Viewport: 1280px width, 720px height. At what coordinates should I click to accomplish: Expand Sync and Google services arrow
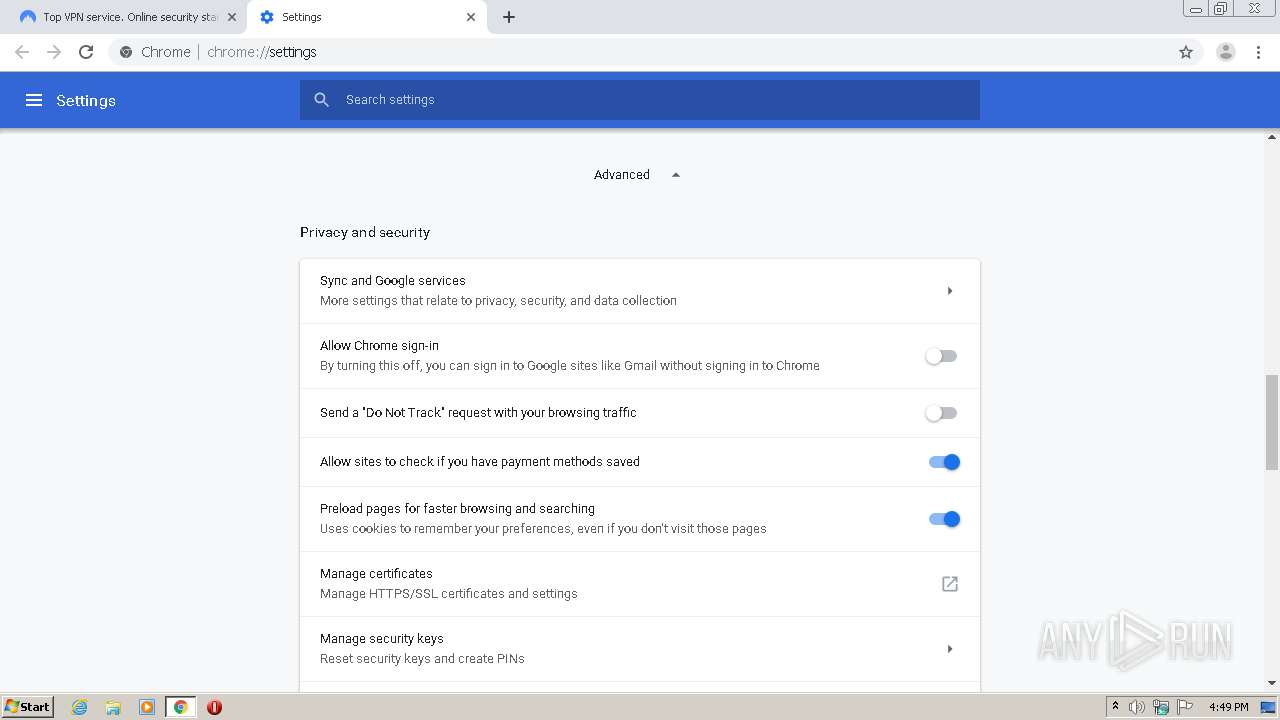coord(950,291)
